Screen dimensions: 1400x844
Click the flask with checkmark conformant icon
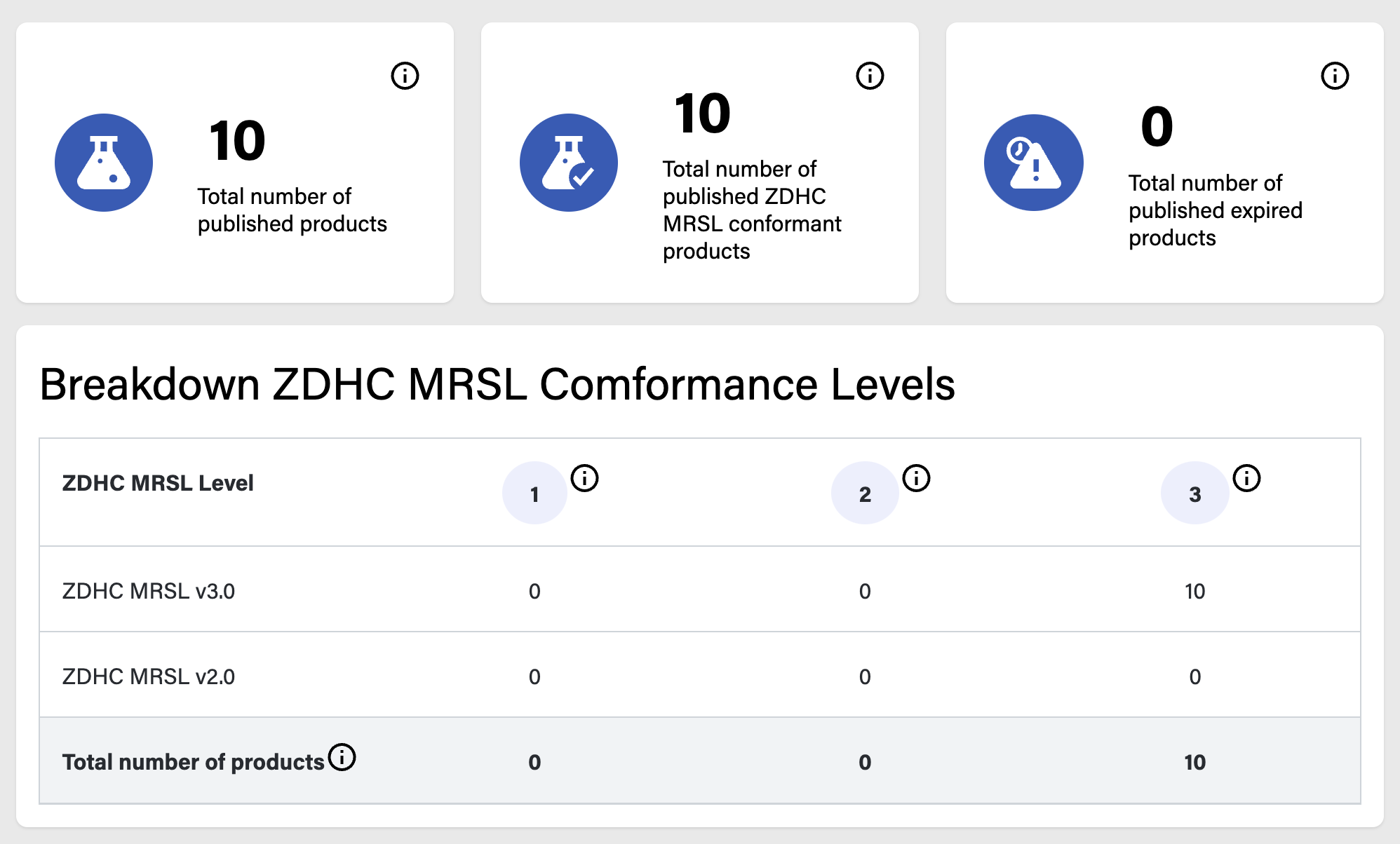coord(569,163)
